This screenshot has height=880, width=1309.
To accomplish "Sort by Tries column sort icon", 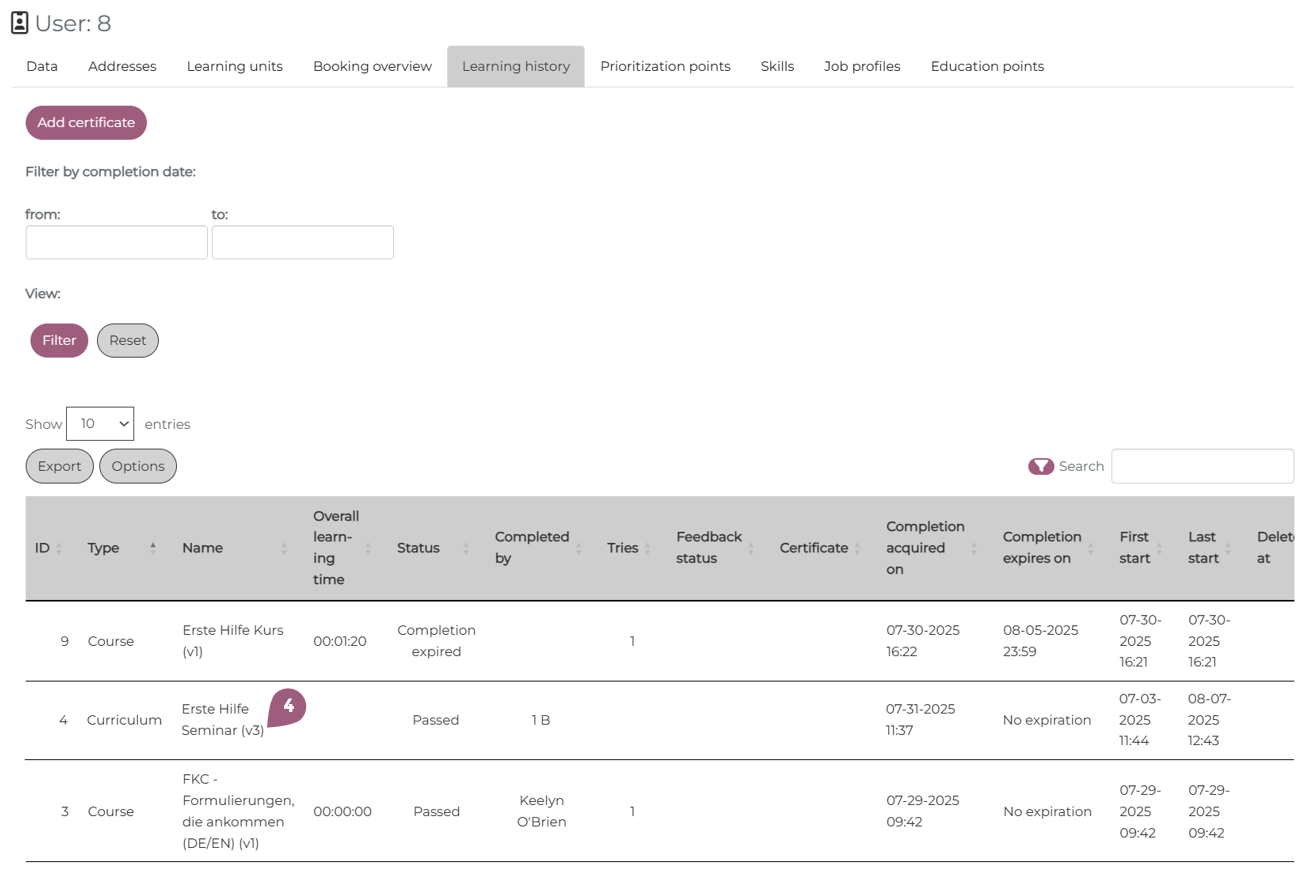I will [x=647, y=548].
